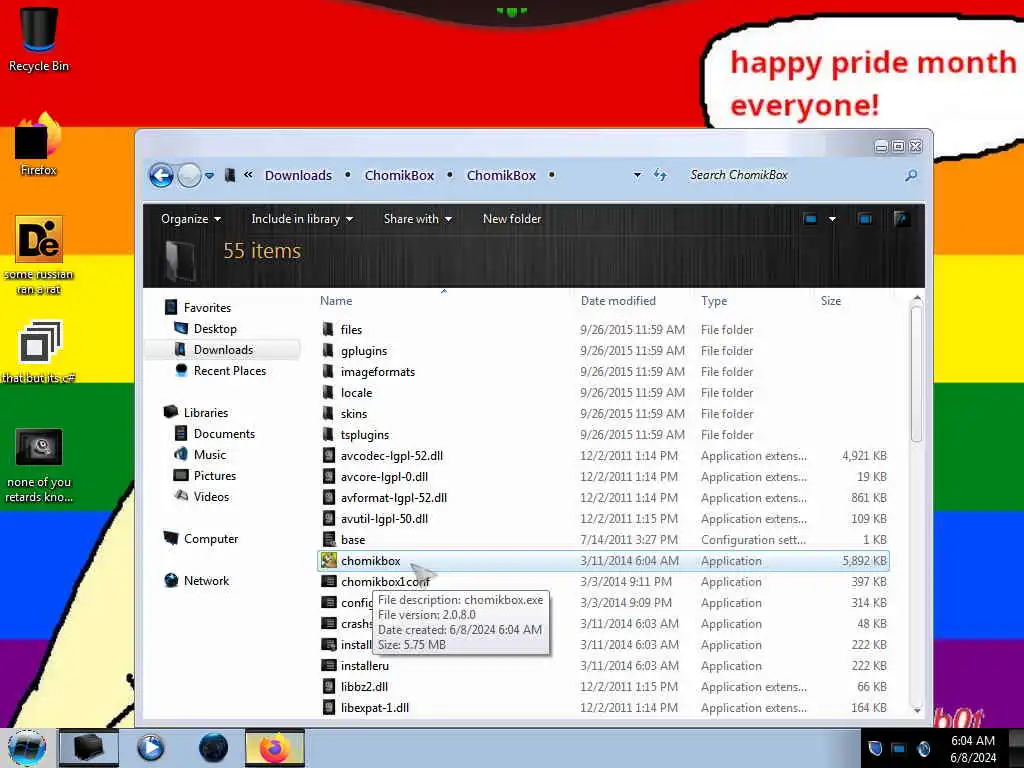Select the chomikbox application icon
The width and height of the screenshot is (1024, 768).
329,560
